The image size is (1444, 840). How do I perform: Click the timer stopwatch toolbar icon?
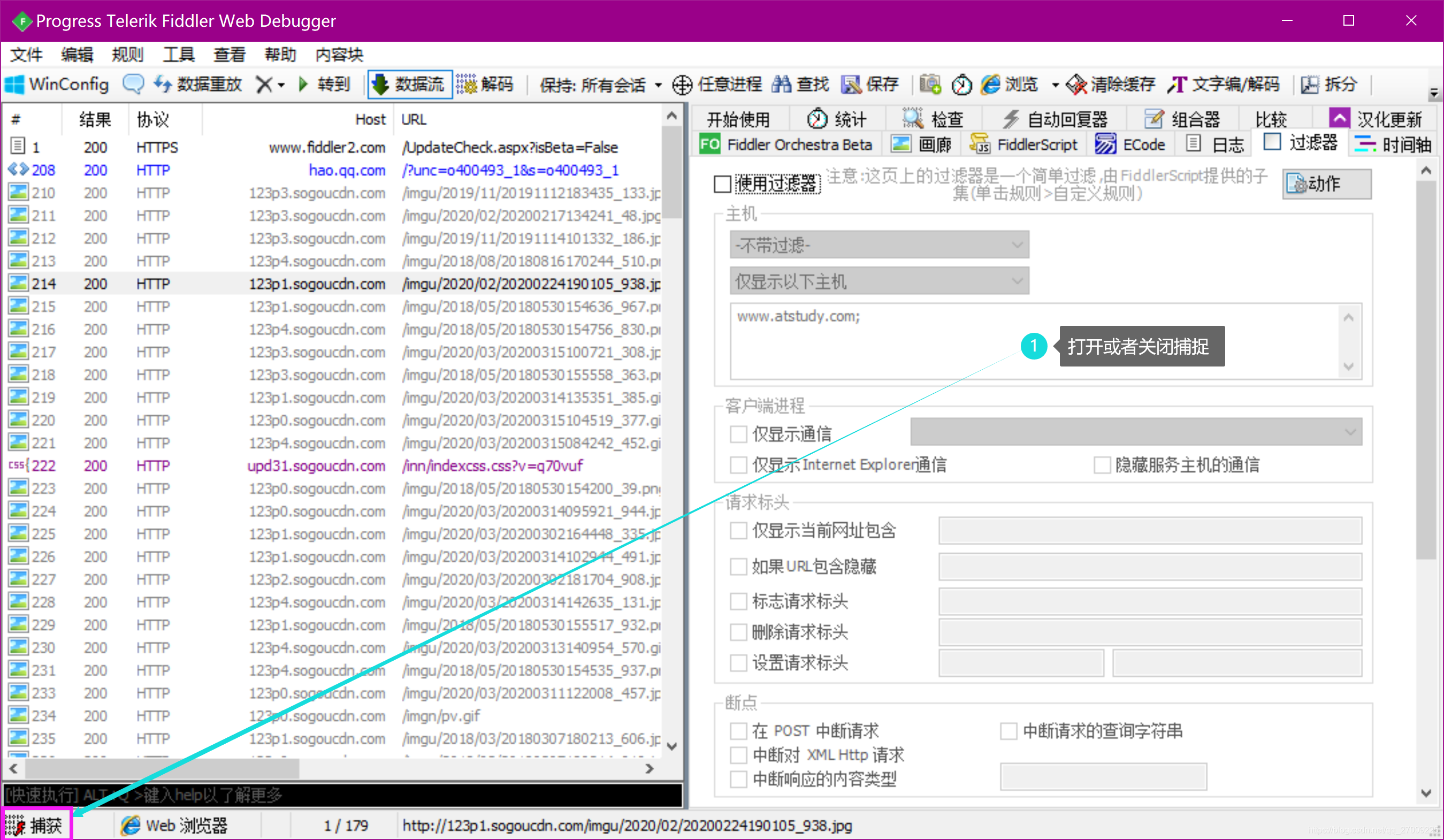click(x=961, y=85)
